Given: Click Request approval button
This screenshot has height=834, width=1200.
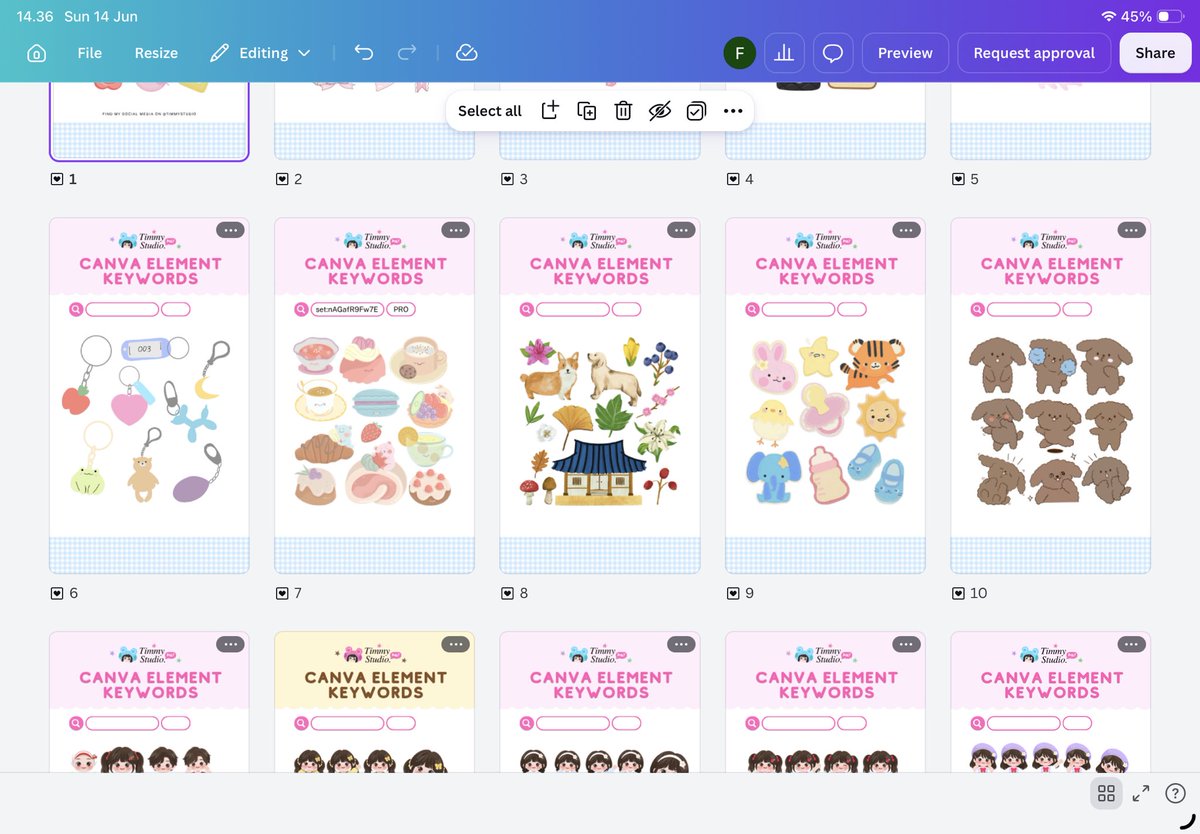Looking at the screenshot, I should point(1034,53).
